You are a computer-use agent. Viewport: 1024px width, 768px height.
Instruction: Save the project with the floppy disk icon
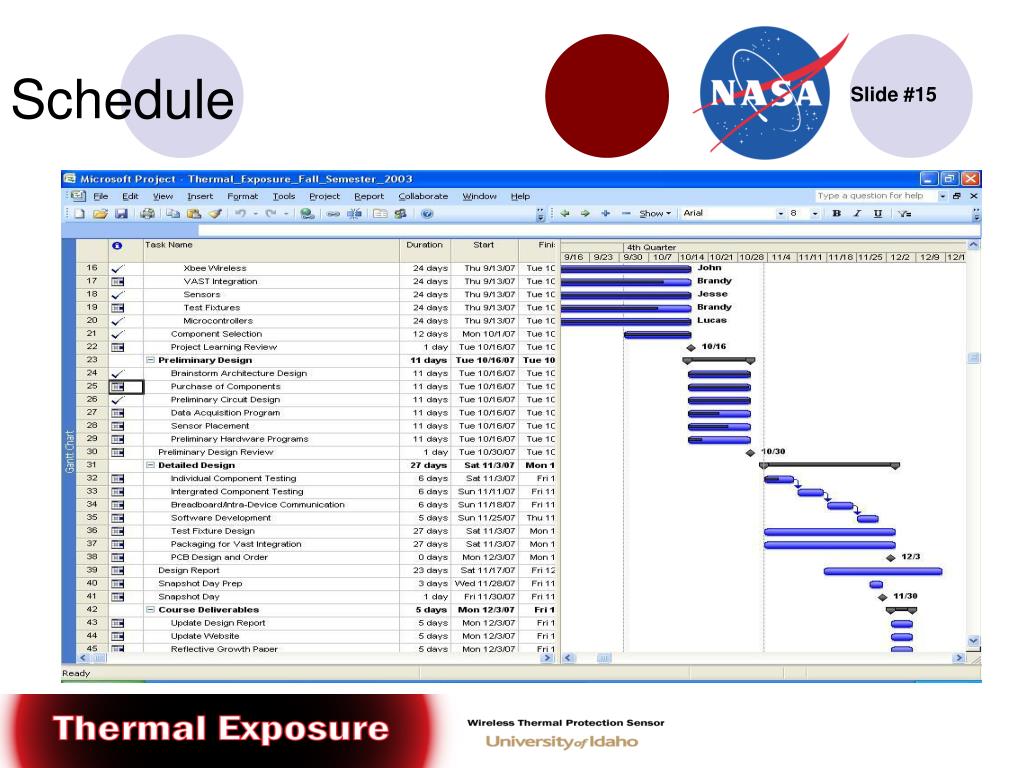click(121, 214)
